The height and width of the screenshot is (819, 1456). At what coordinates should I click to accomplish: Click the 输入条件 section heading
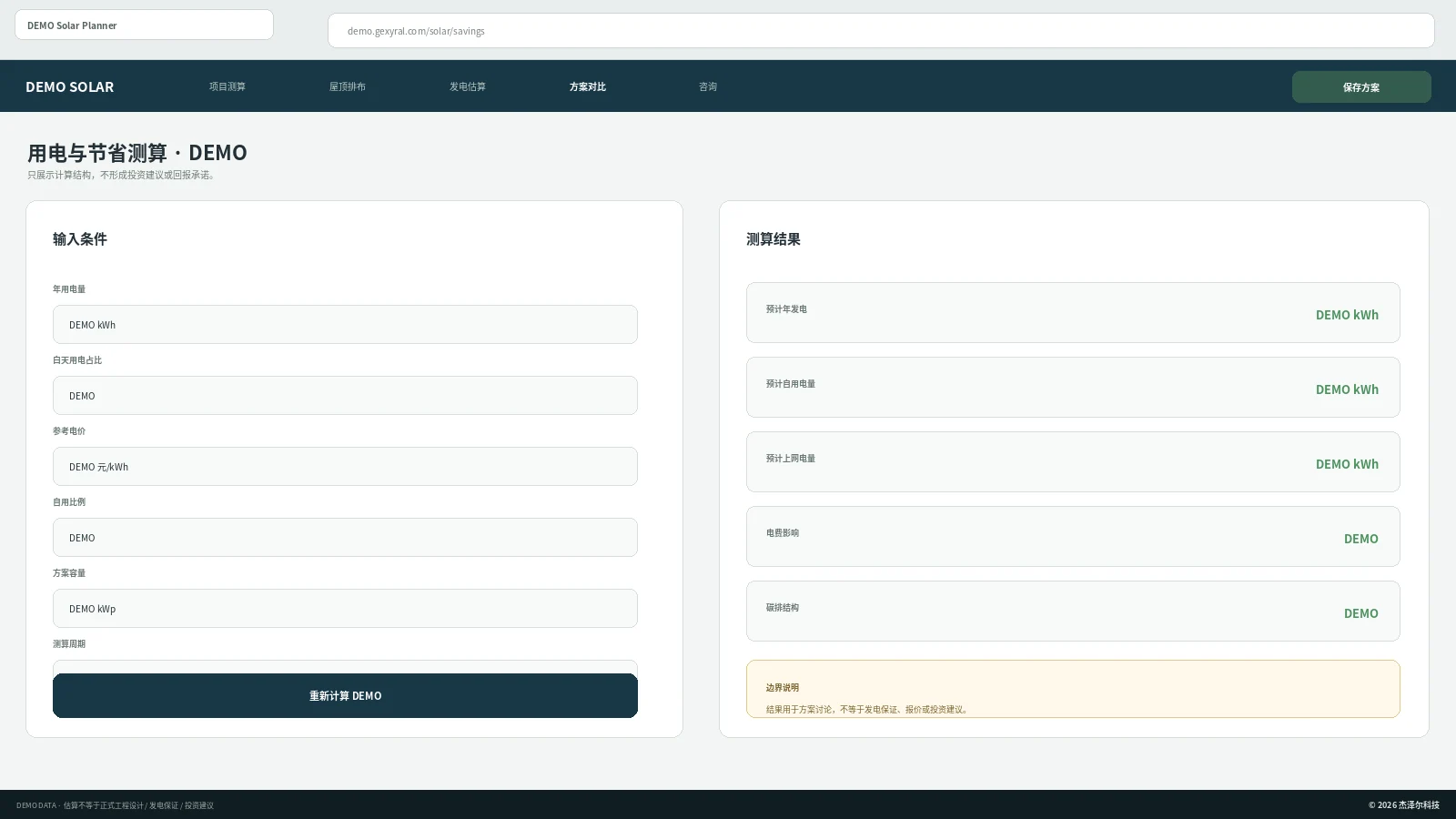(x=80, y=239)
